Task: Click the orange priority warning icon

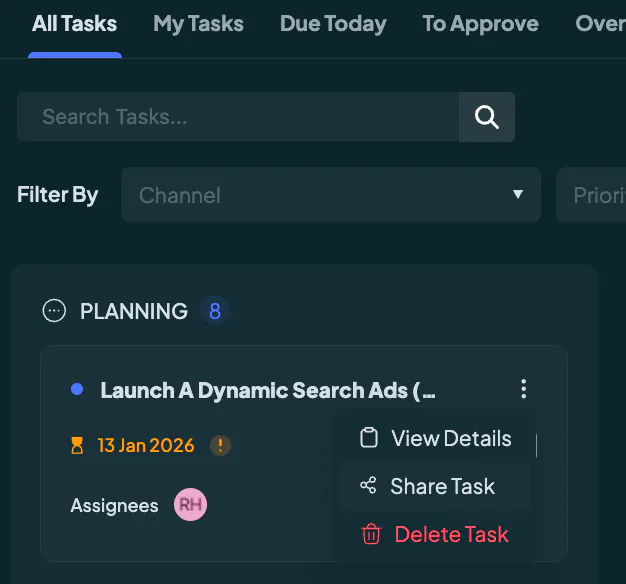Action: point(220,445)
